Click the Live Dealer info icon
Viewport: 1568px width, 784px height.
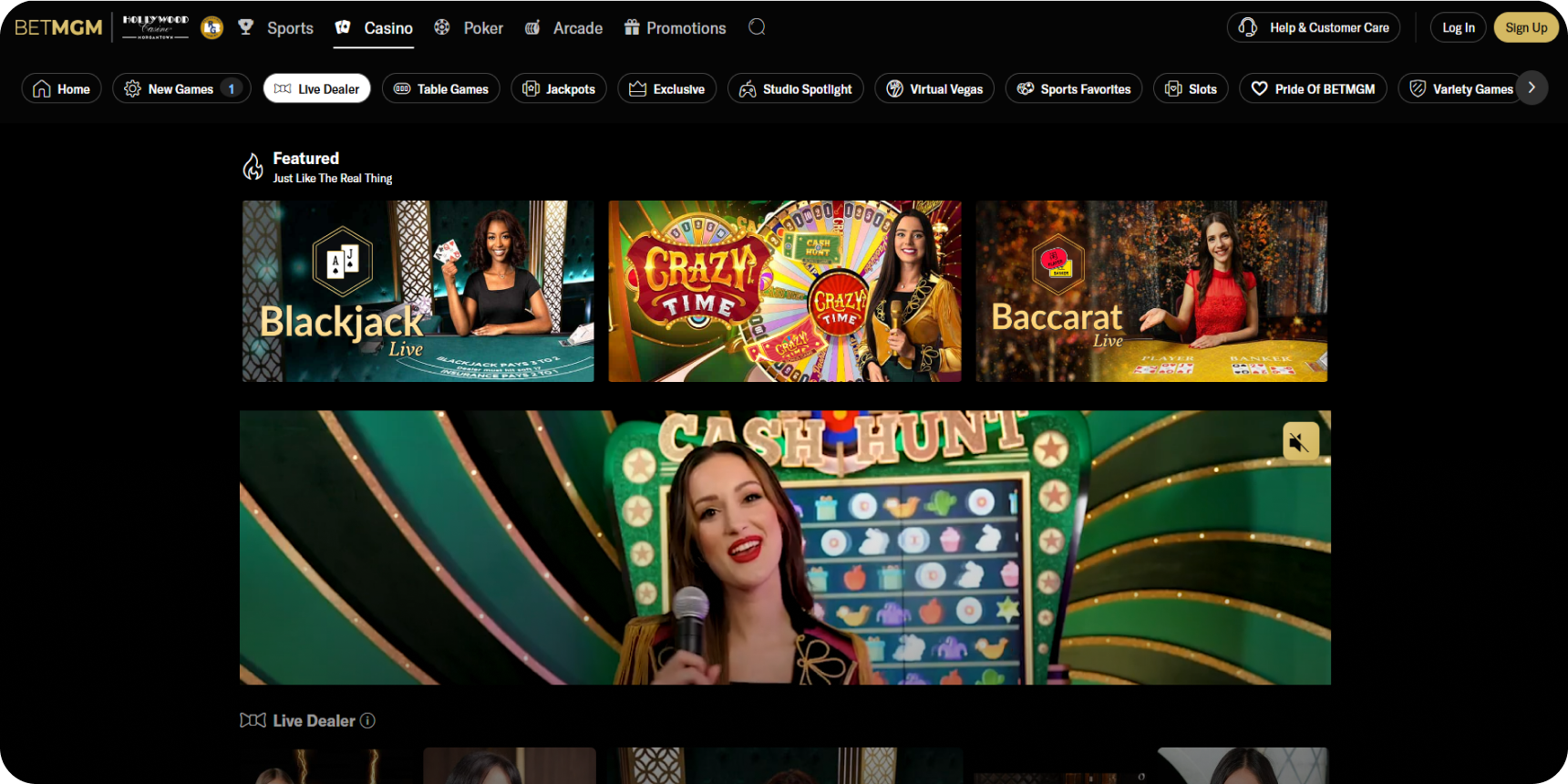[367, 720]
